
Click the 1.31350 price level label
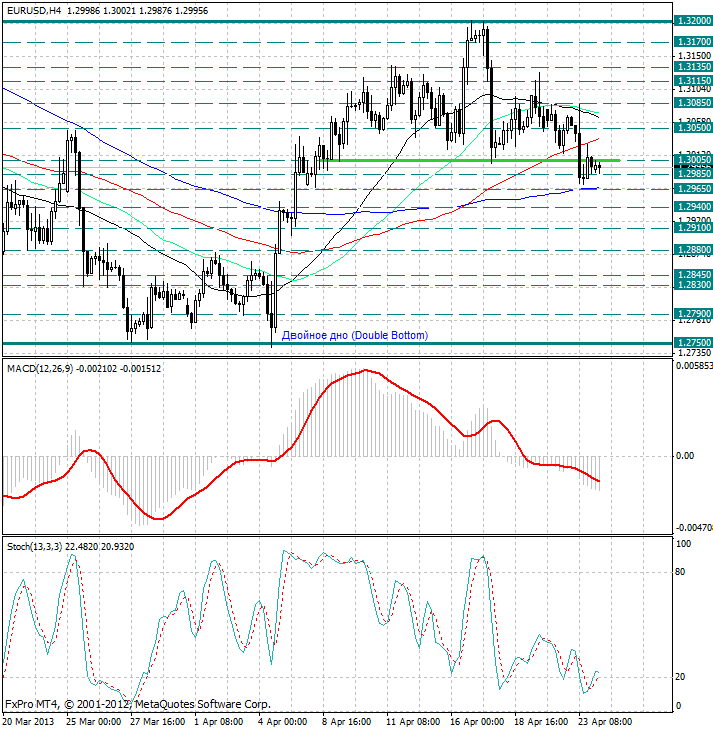pos(693,67)
